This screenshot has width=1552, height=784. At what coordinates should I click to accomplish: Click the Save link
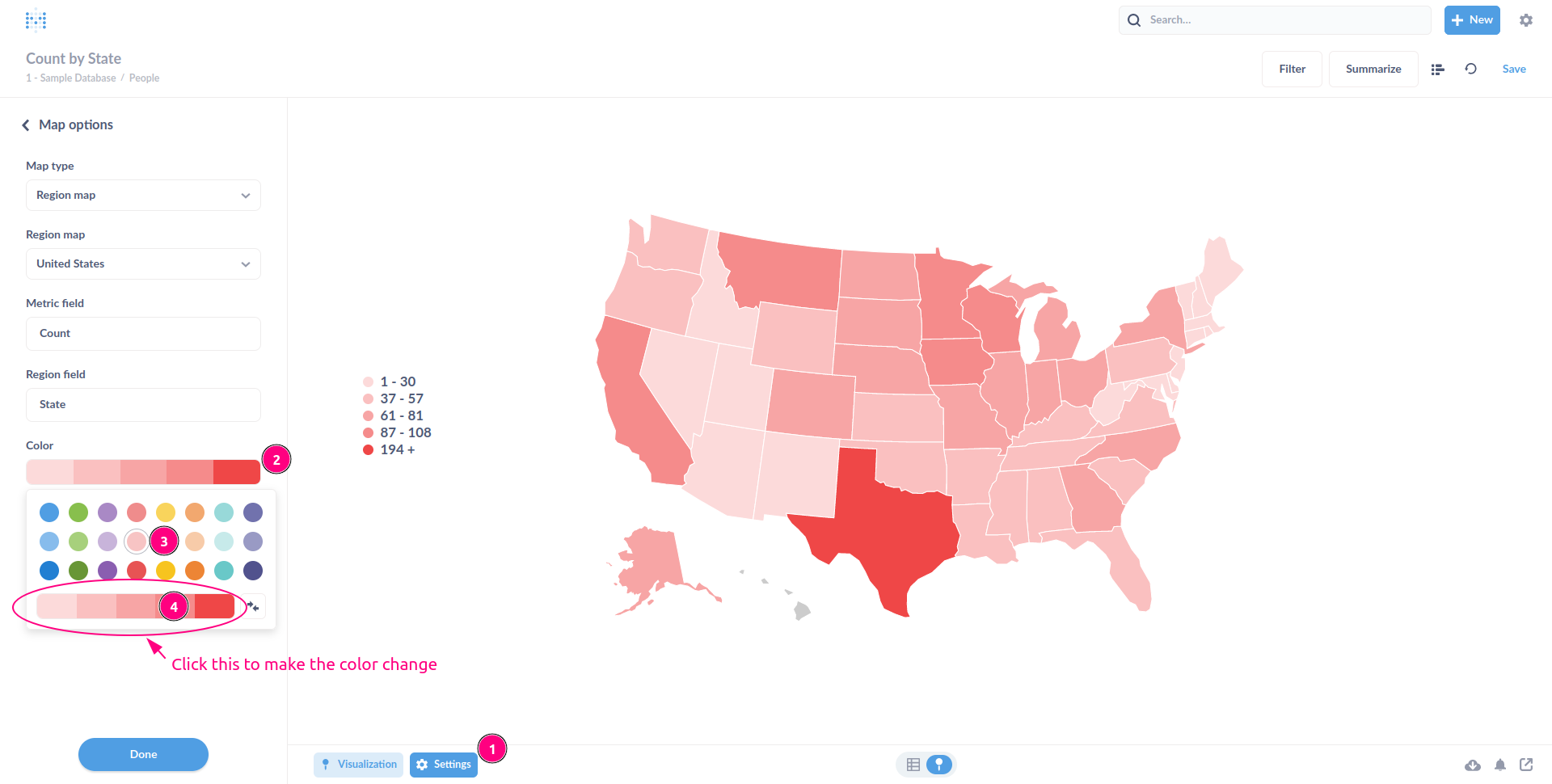point(1514,69)
